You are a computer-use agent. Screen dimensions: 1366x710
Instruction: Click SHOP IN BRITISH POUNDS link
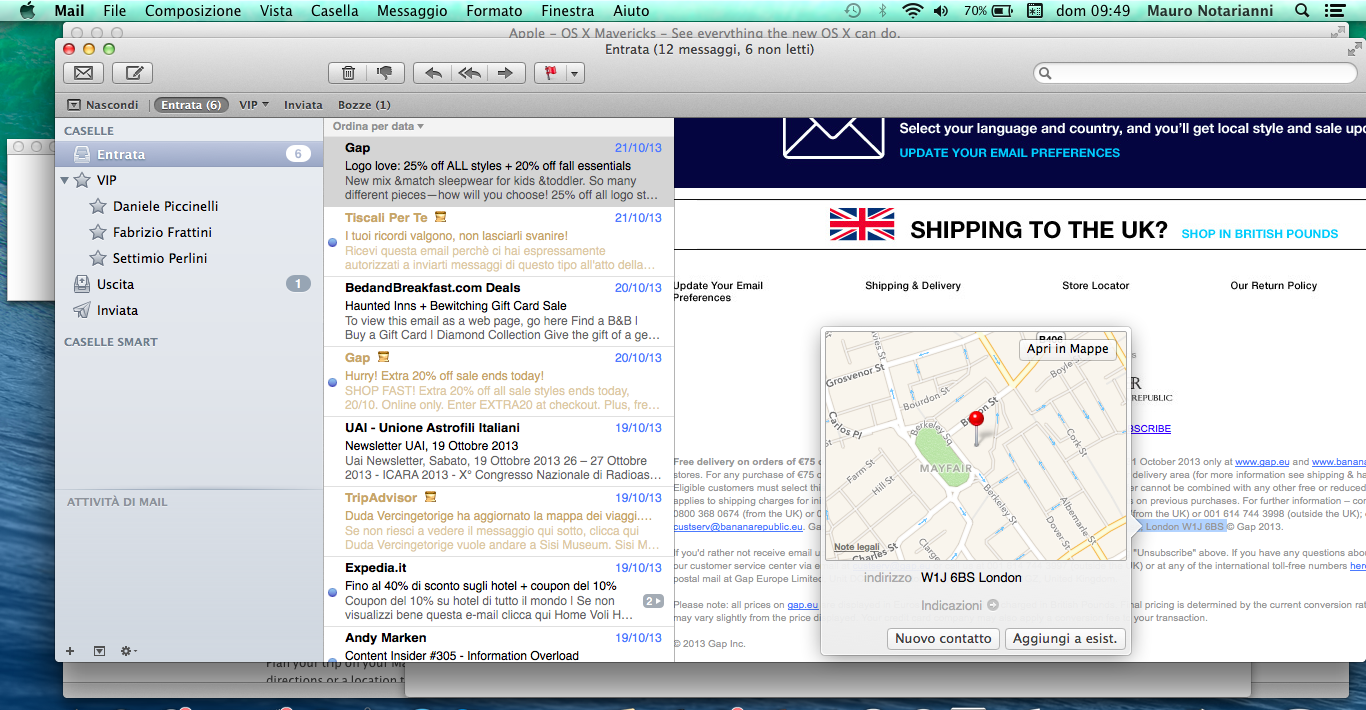pyautogui.click(x=1259, y=234)
